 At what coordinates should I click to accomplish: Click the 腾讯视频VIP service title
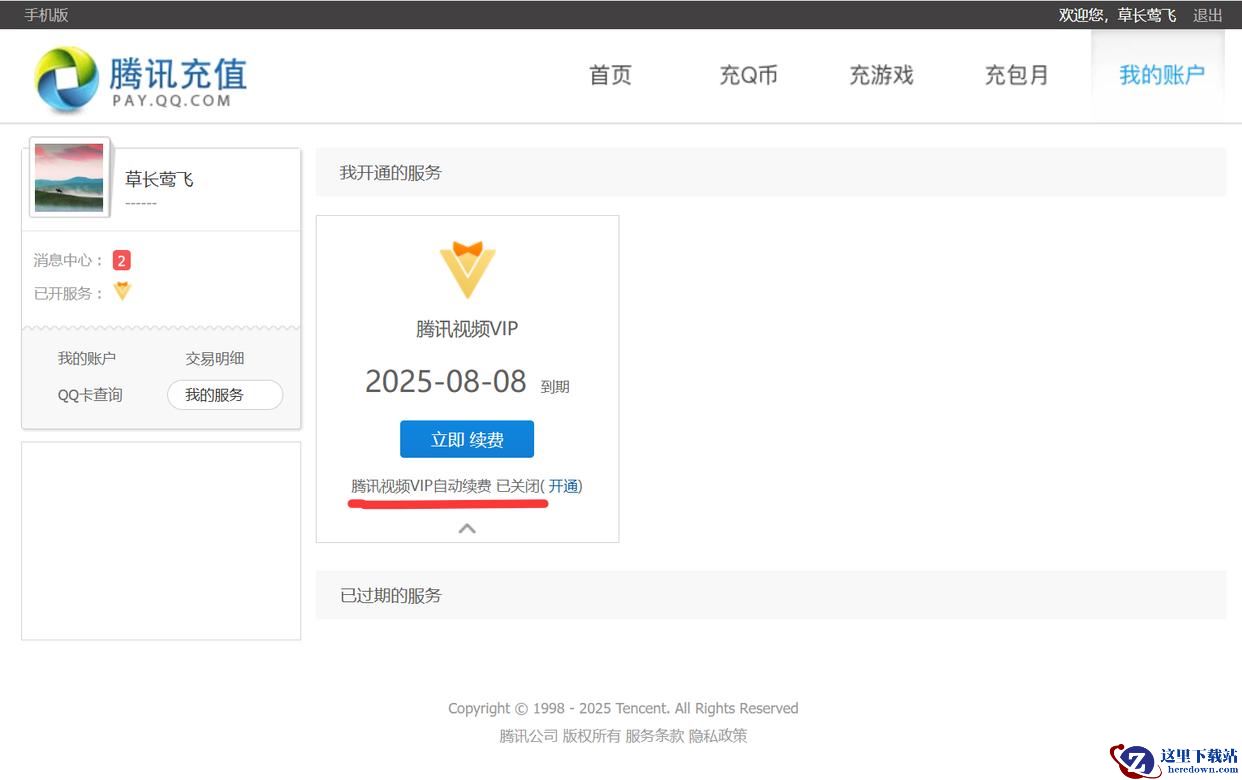click(467, 329)
